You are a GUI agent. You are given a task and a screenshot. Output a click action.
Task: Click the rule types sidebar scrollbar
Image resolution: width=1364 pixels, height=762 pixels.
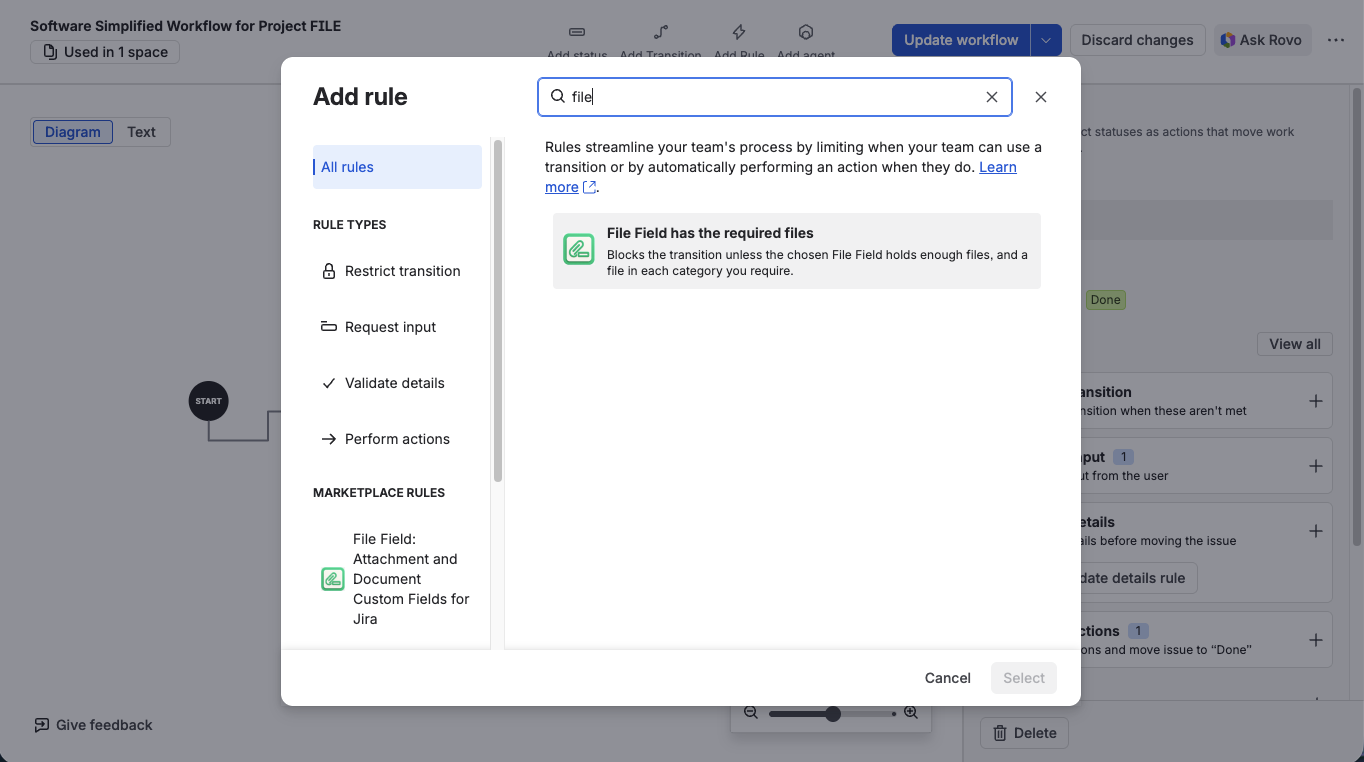498,311
